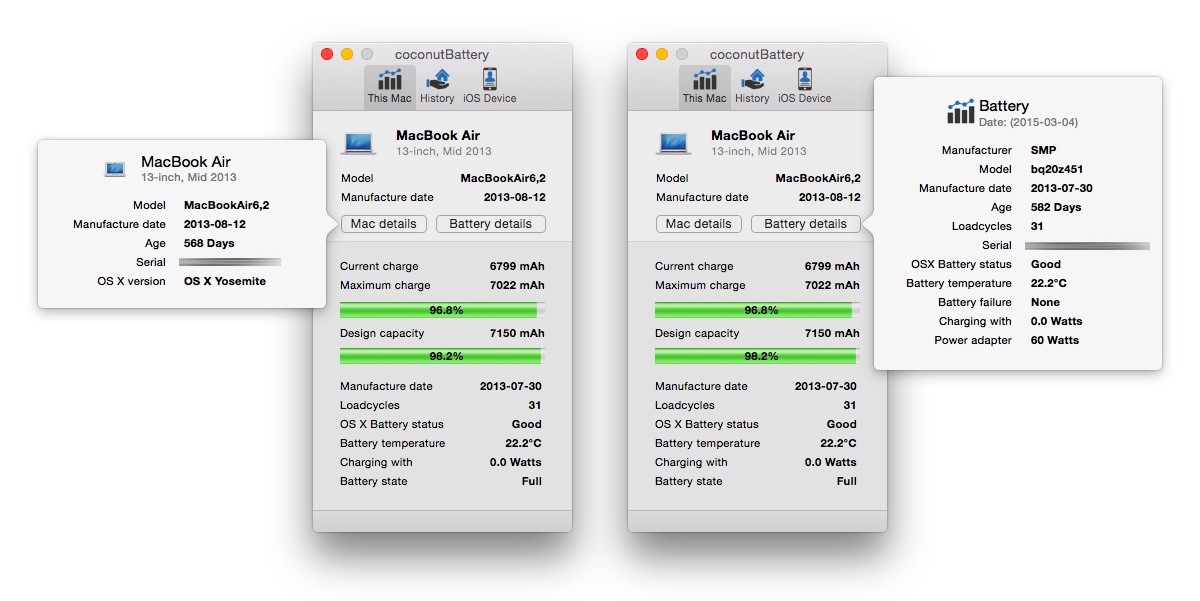Click '582 Days' battery age value
1200x601 pixels.
pyautogui.click(x=1056, y=207)
